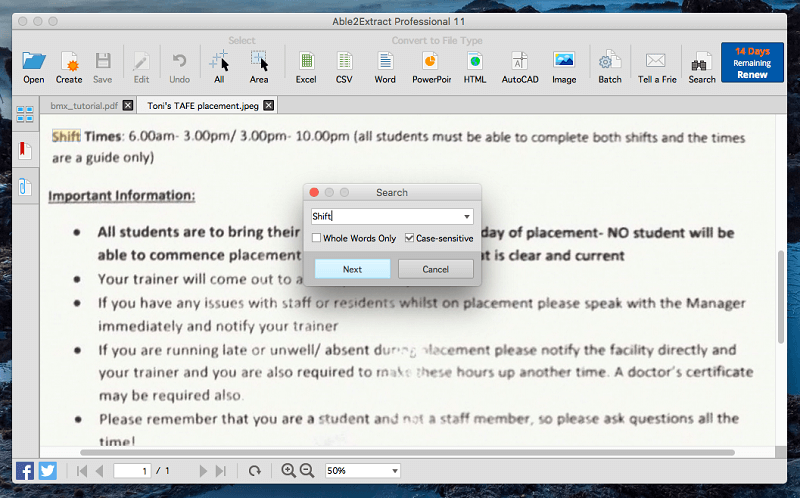Select Toni's TAFE placement.jpeg tab

[x=203, y=106]
